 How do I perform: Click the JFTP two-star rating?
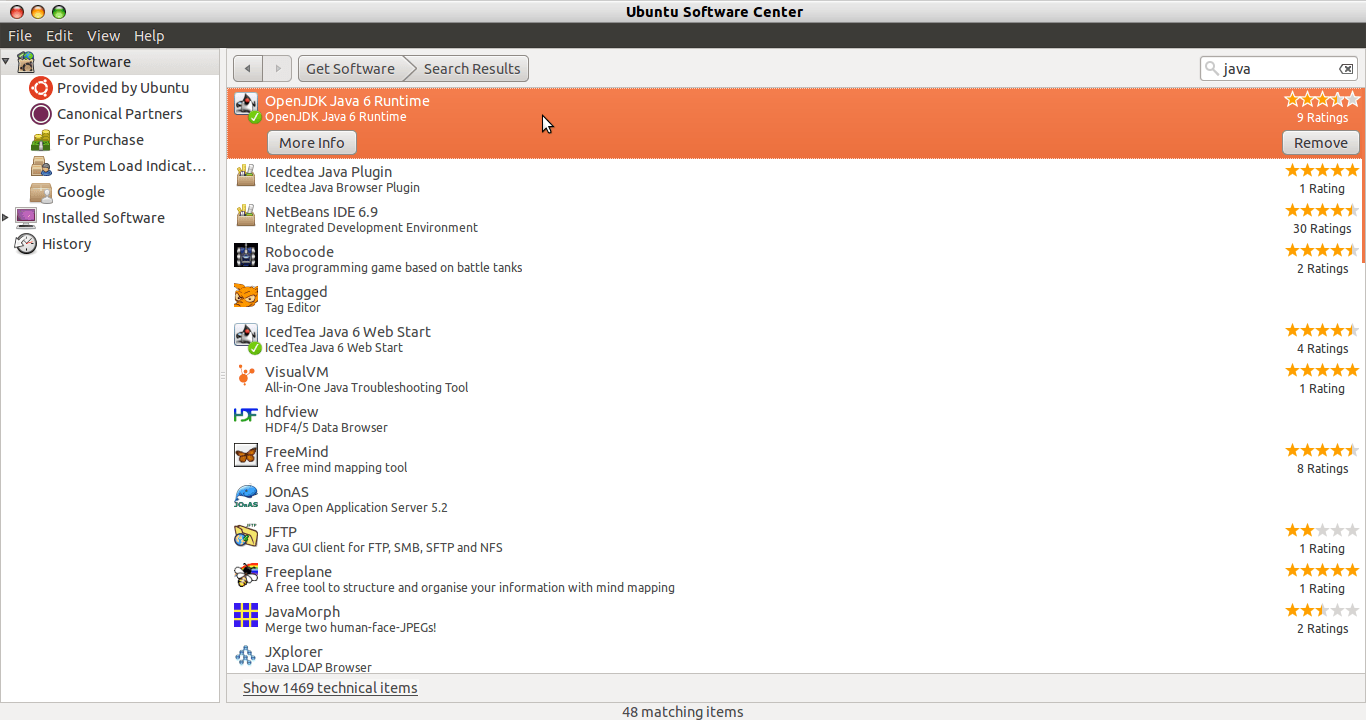coord(1322,530)
